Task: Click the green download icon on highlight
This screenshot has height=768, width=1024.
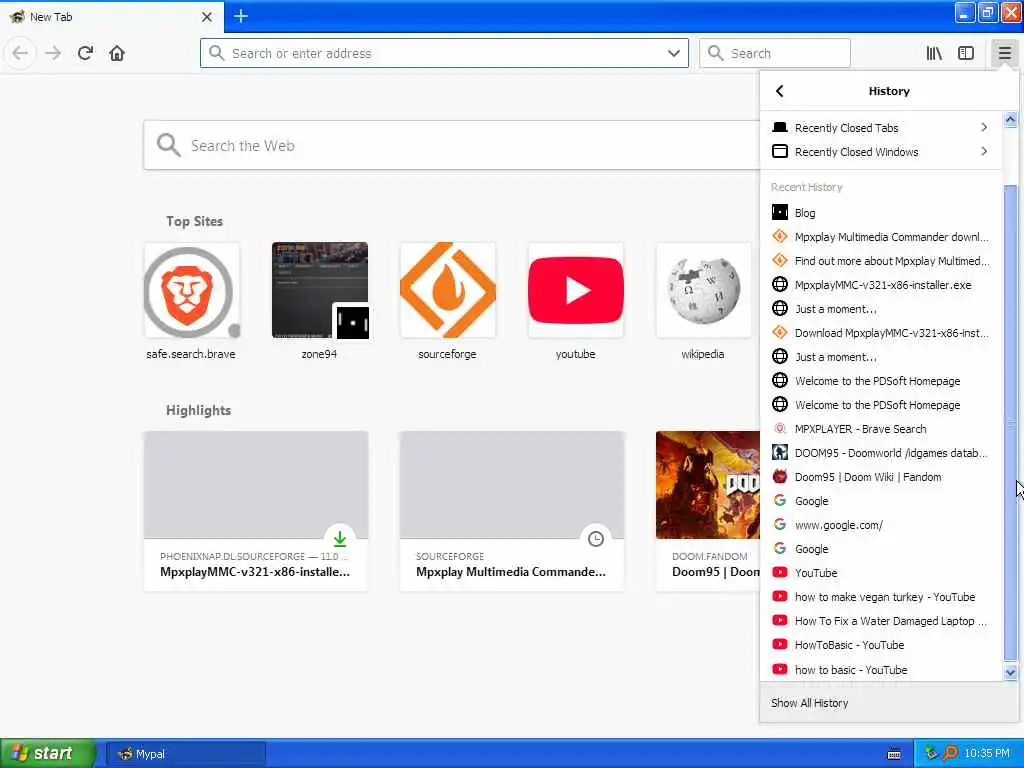Action: click(x=340, y=539)
